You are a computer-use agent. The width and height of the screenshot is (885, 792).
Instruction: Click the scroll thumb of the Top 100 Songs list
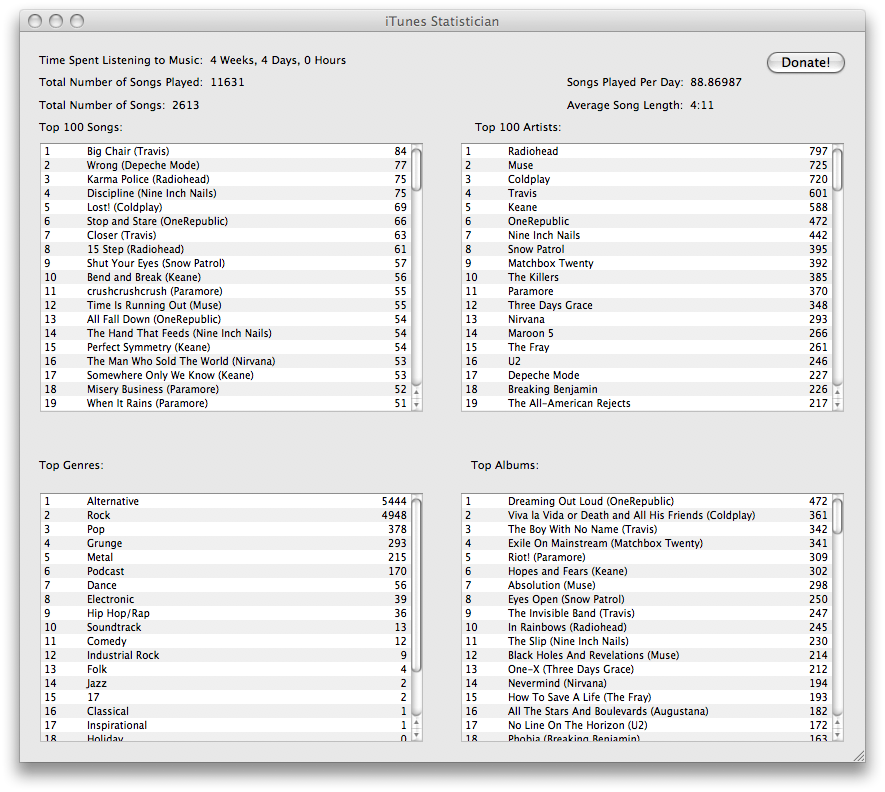tap(417, 169)
